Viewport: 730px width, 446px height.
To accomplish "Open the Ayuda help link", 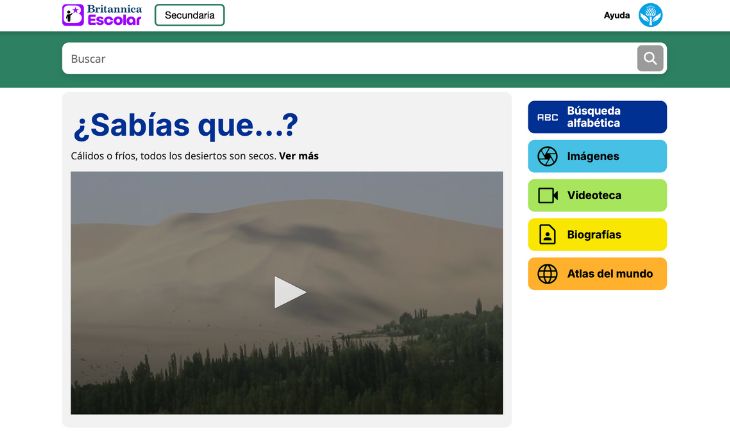I will (617, 15).
